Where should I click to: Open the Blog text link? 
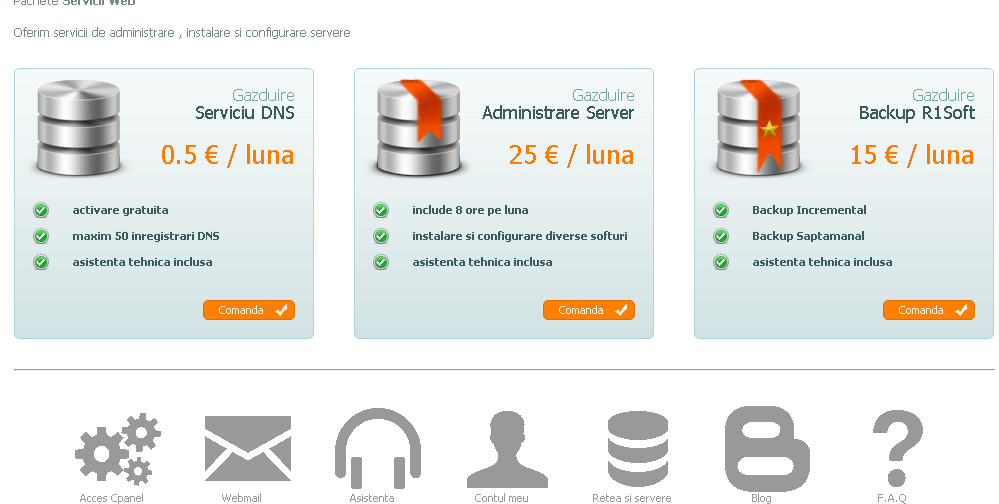[x=761, y=498]
